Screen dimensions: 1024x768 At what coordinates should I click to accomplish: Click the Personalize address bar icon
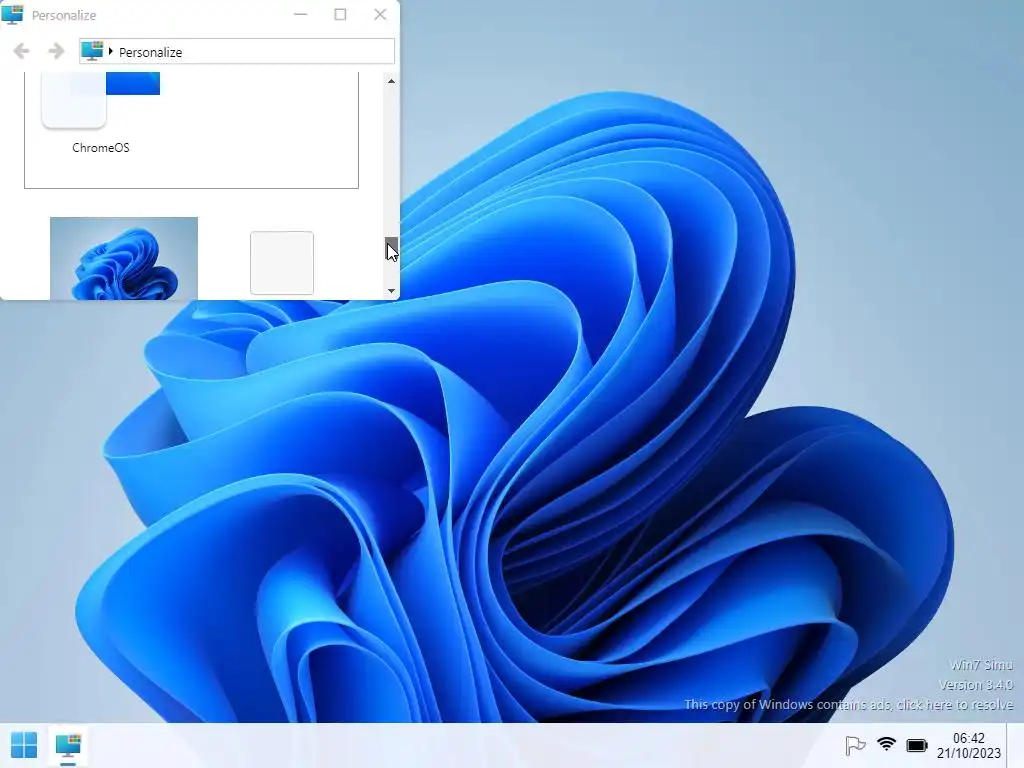tap(92, 51)
